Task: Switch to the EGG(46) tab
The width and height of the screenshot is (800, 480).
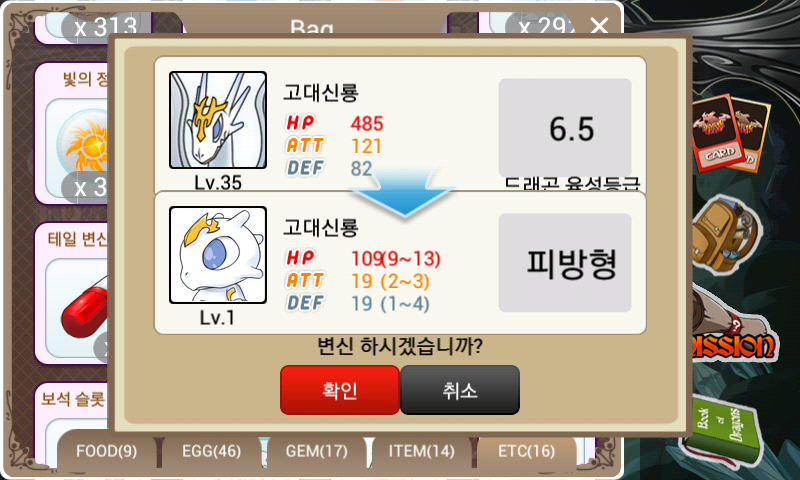Action: (212, 451)
